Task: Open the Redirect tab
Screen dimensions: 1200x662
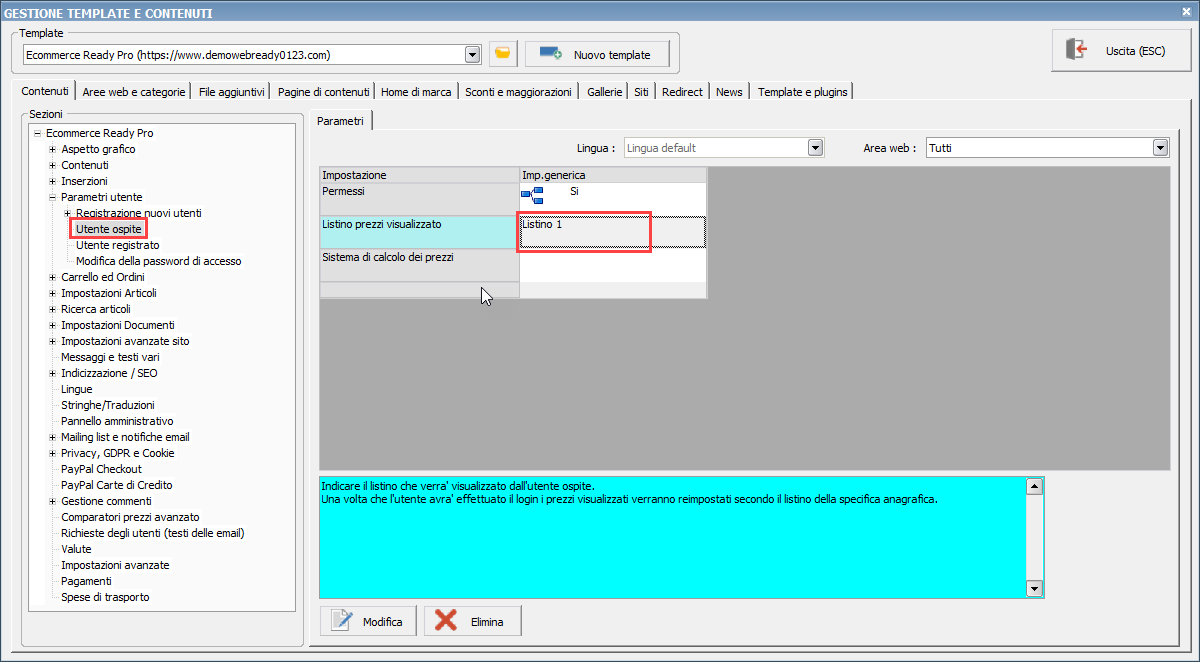Action: pos(682,92)
